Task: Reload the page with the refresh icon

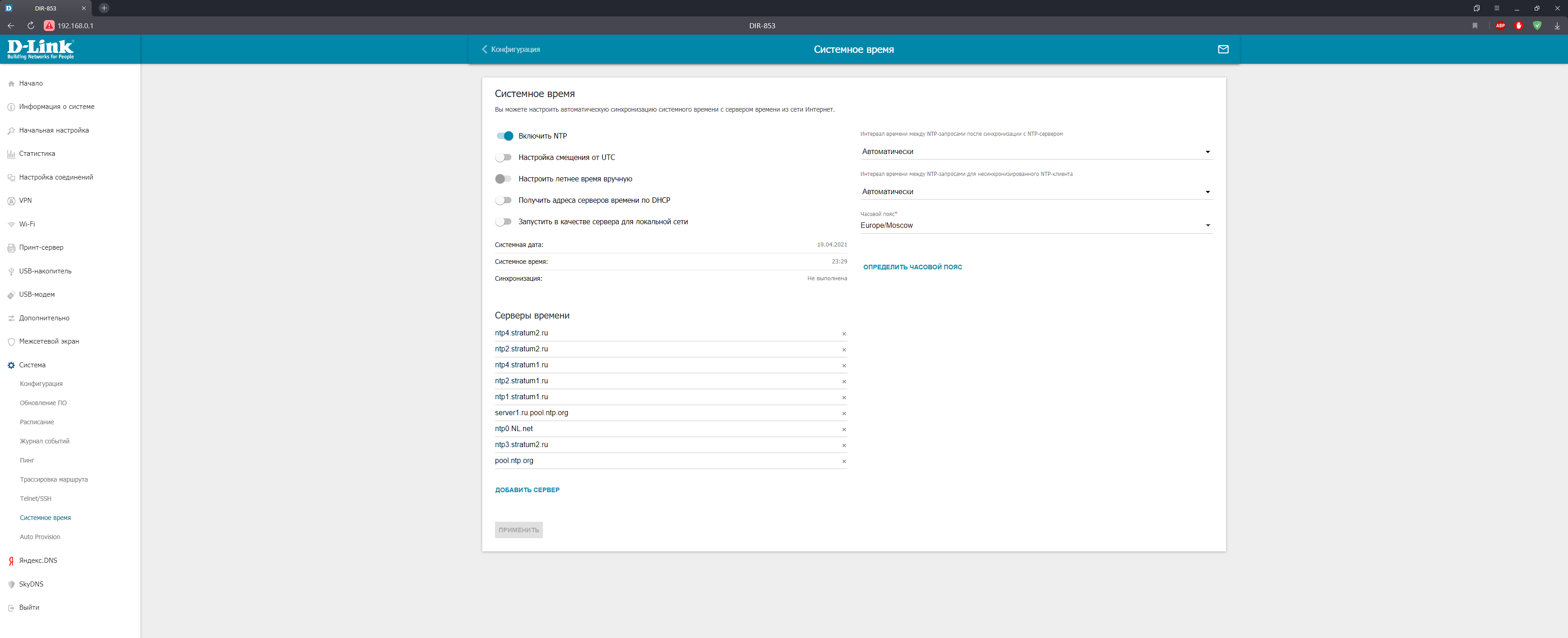Action: click(31, 26)
